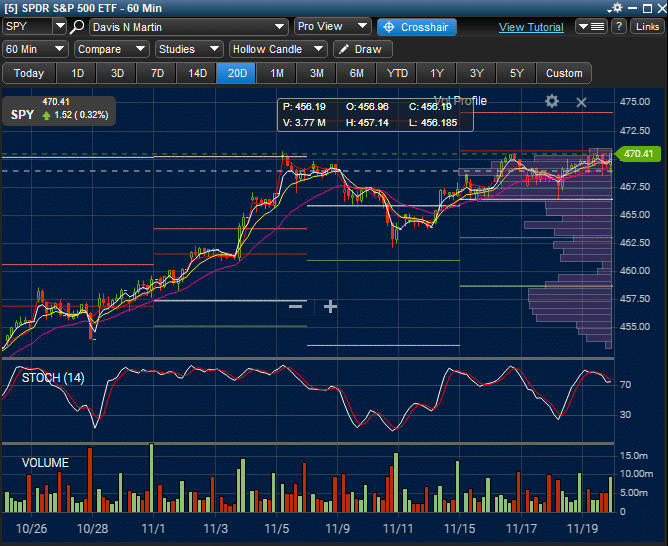668x546 pixels.
Task: Select the 7D range tab
Action: click(157, 73)
